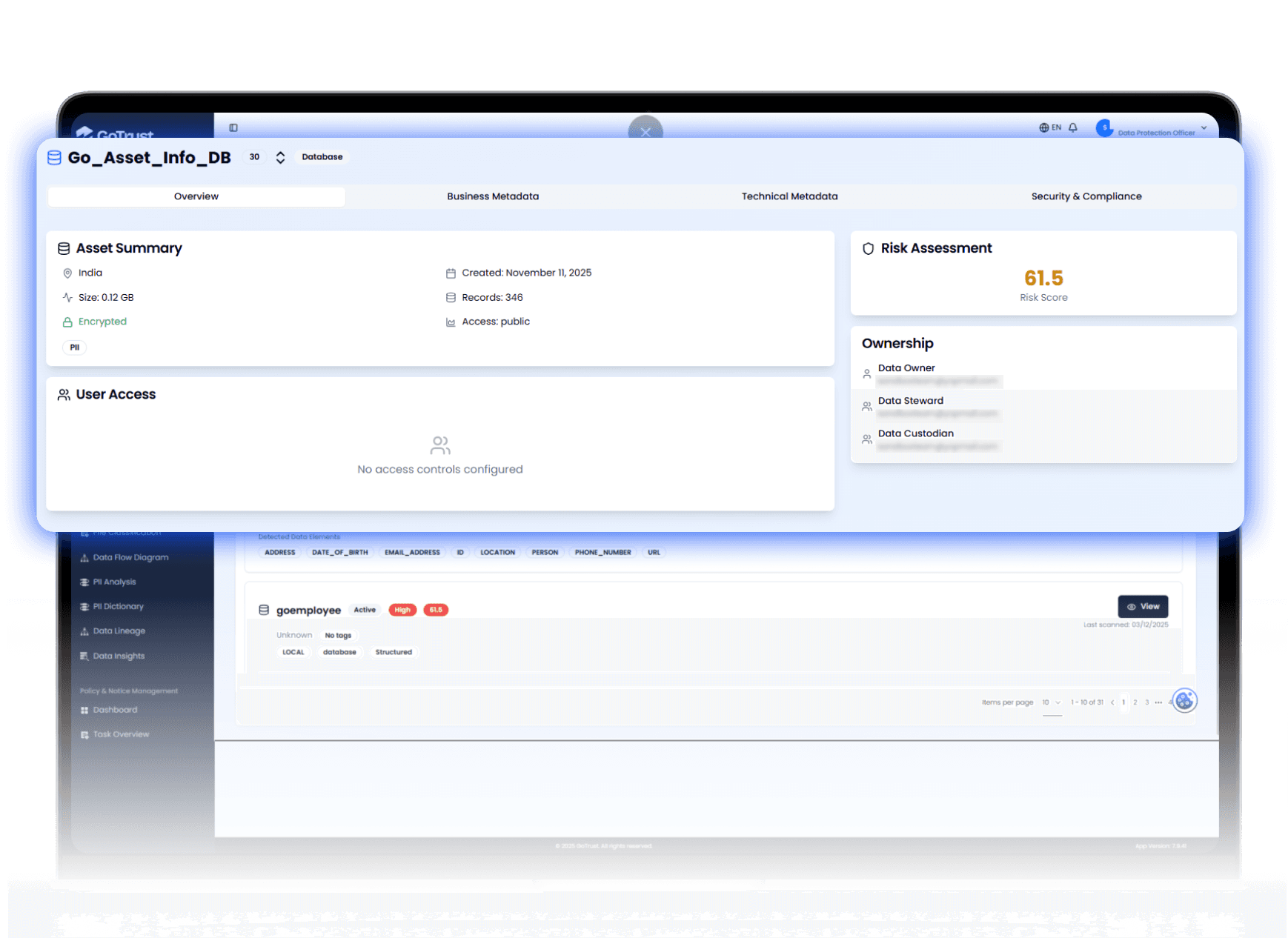The width and height of the screenshot is (1288, 938).
Task: Click the location pin icon beside India
Action: click(67, 273)
